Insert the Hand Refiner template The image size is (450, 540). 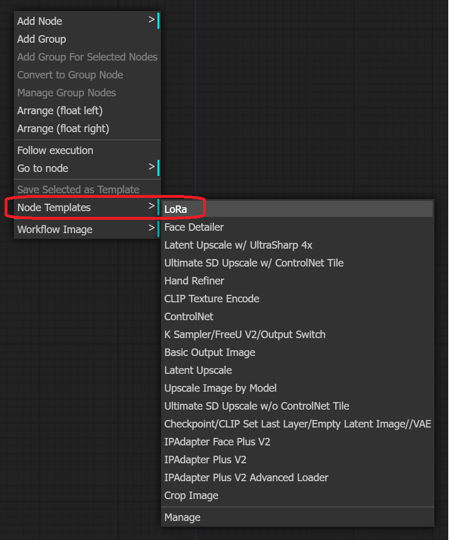tap(297, 281)
